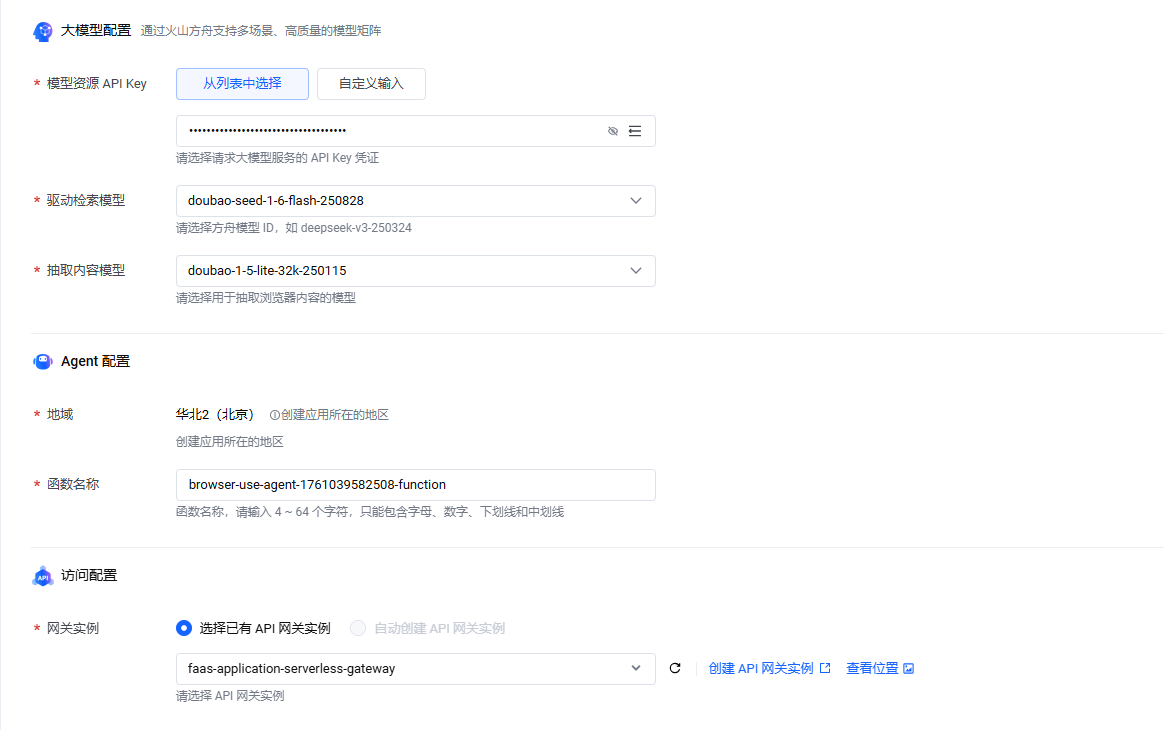
Task: Switch to 自定义输入 tab
Action: 371,84
